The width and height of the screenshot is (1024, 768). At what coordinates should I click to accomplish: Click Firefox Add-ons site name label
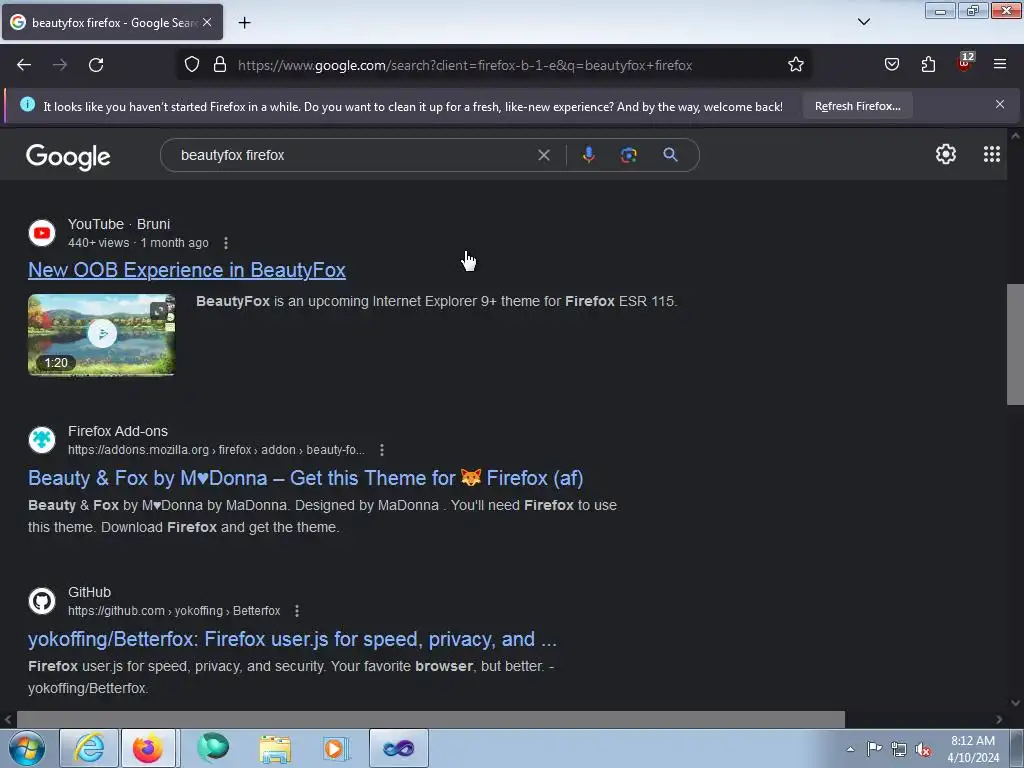tap(118, 431)
